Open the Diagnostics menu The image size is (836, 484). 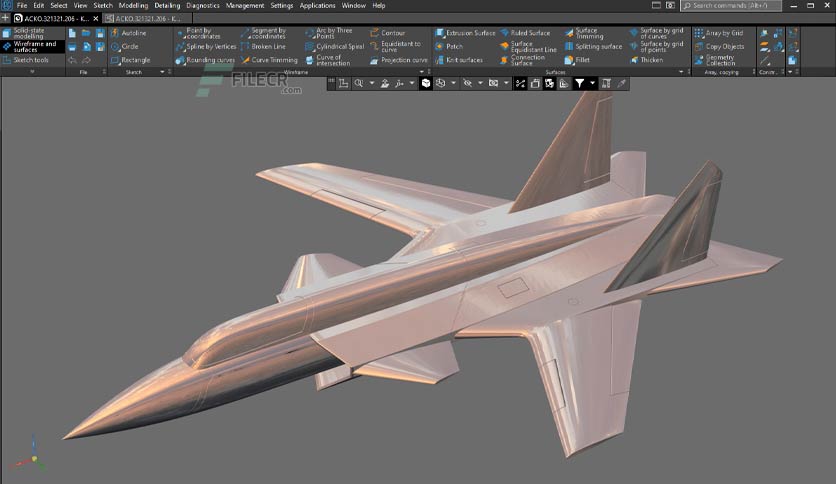pos(203,5)
